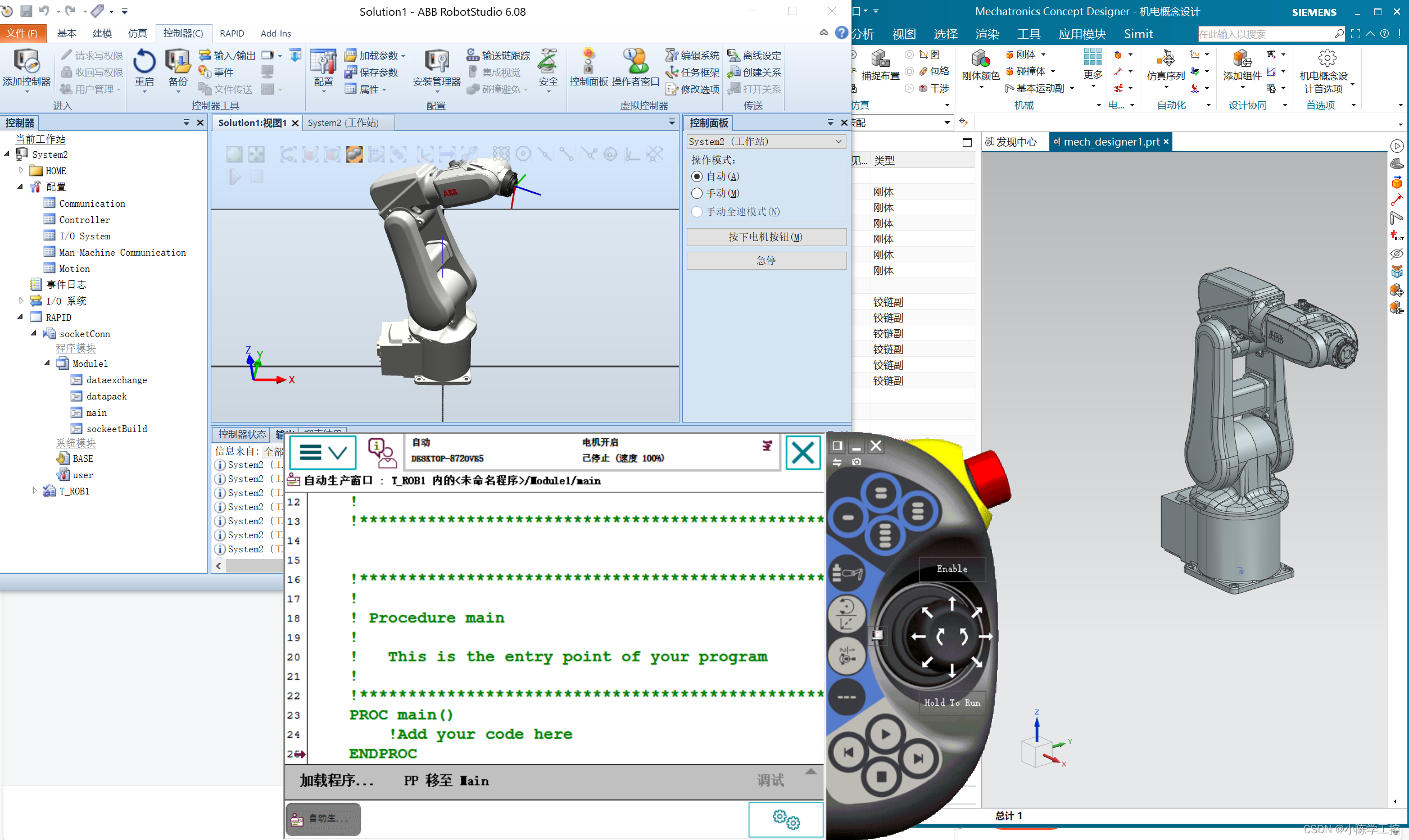Select 手动(M) manual mode radio button
Screen dimensions: 1409x840
pos(697,194)
